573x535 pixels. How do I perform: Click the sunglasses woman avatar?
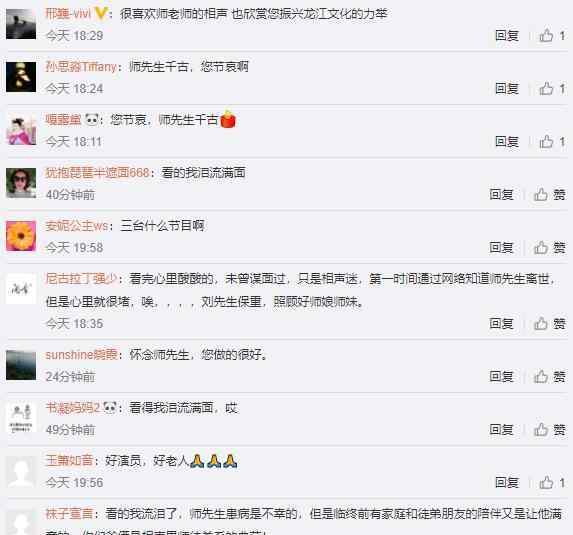click(x=21, y=183)
